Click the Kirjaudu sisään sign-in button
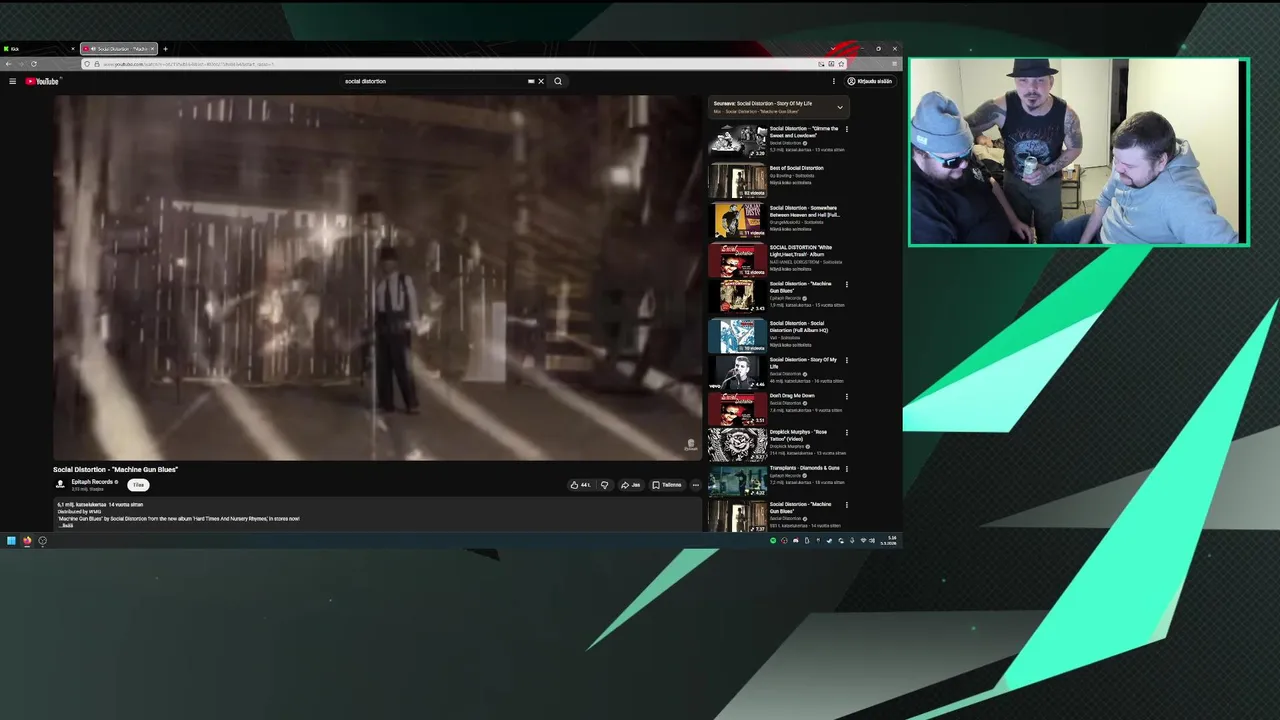This screenshot has width=1280, height=720. tap(870, 81)
